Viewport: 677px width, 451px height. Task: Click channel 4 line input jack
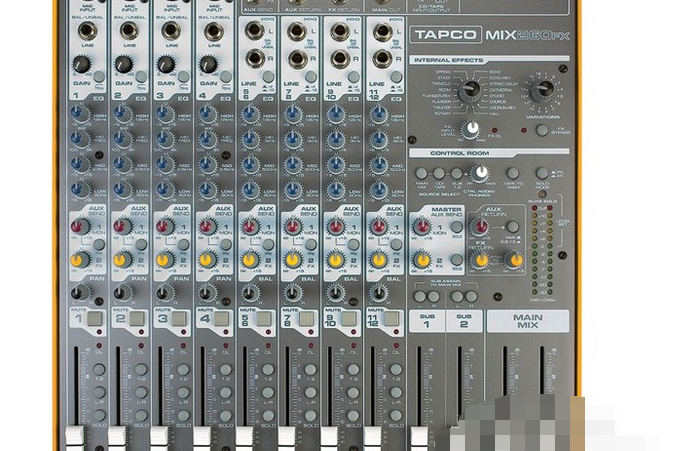point(214,31)
